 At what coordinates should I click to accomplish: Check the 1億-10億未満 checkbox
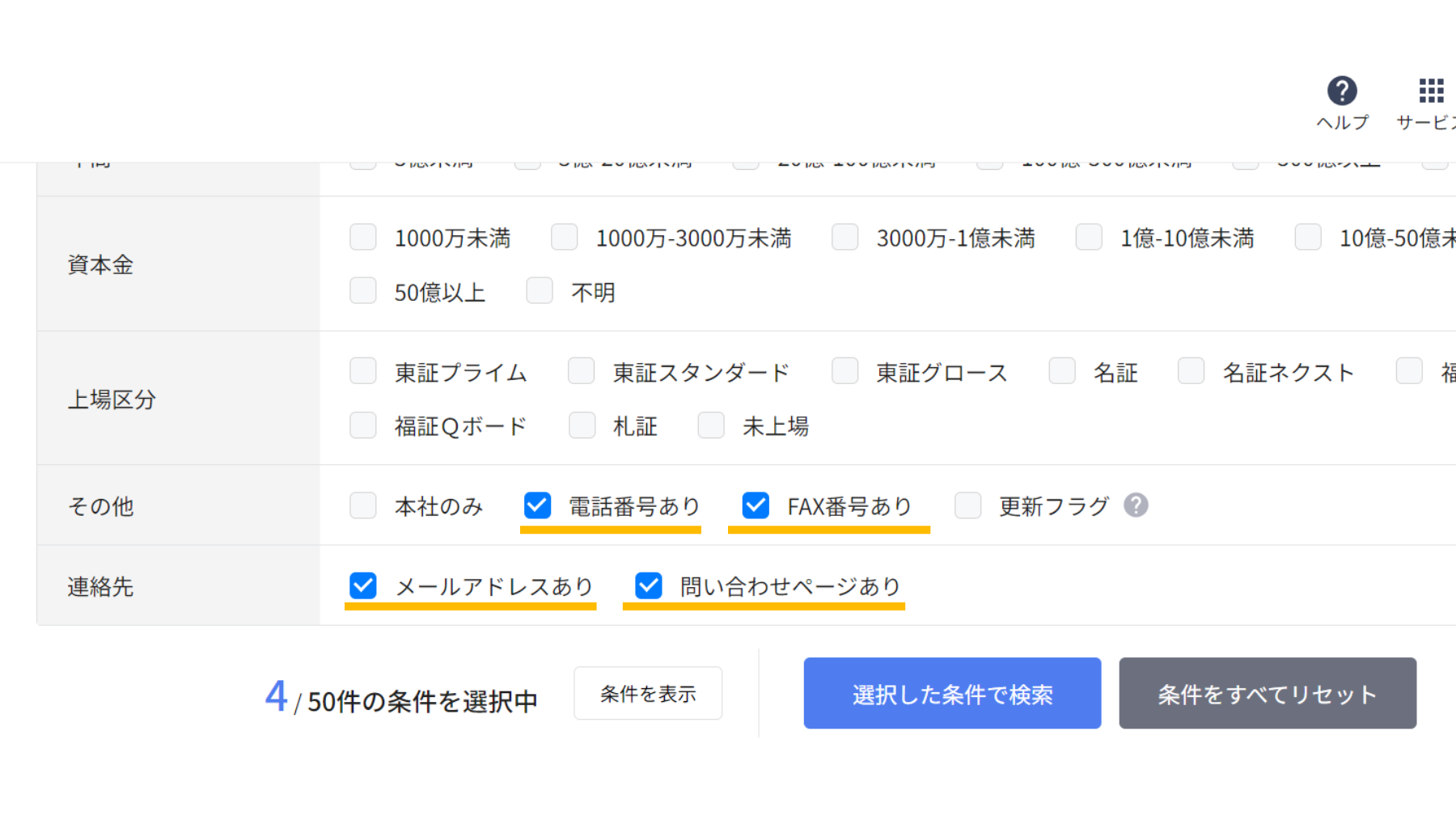coord(1089,238)
